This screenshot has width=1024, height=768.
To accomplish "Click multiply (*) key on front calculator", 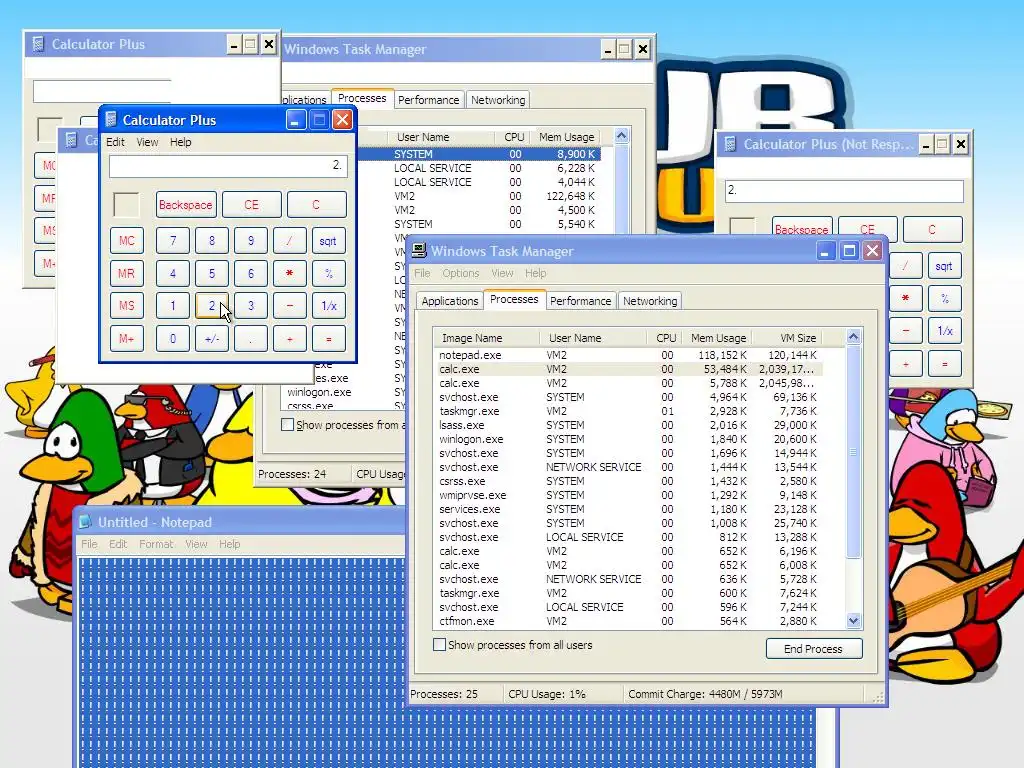I will (289, 273).
